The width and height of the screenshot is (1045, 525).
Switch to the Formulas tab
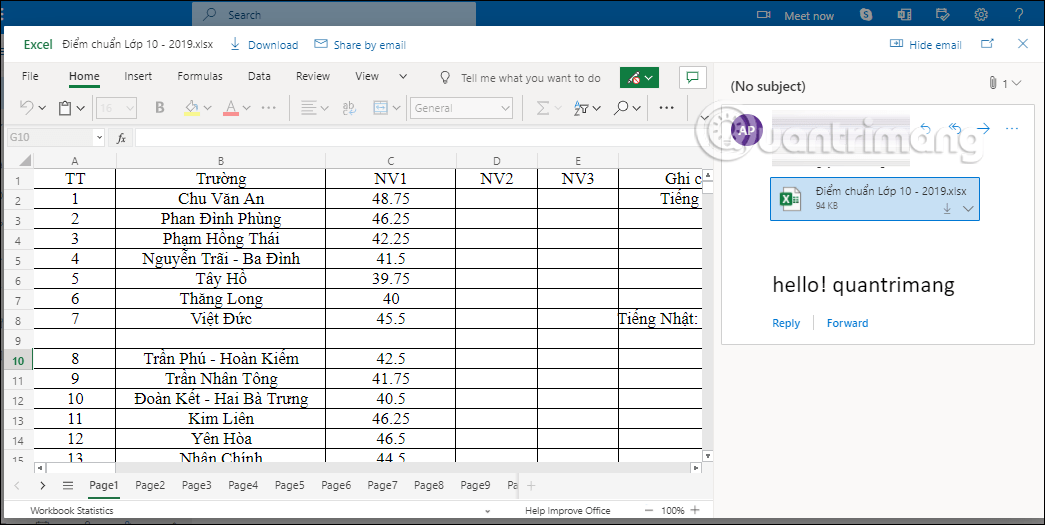tap(200, 77)
